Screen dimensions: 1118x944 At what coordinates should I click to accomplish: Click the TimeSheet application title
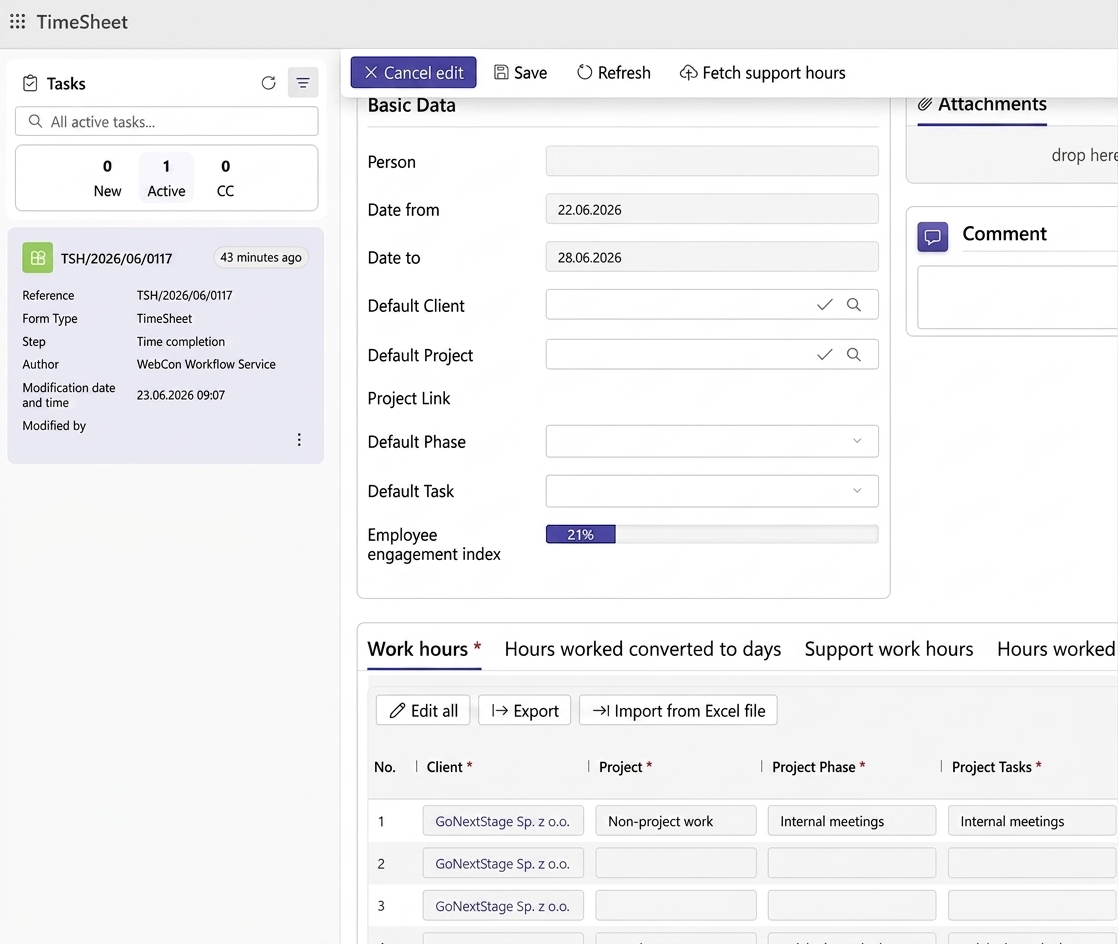[x=82, y=22]
